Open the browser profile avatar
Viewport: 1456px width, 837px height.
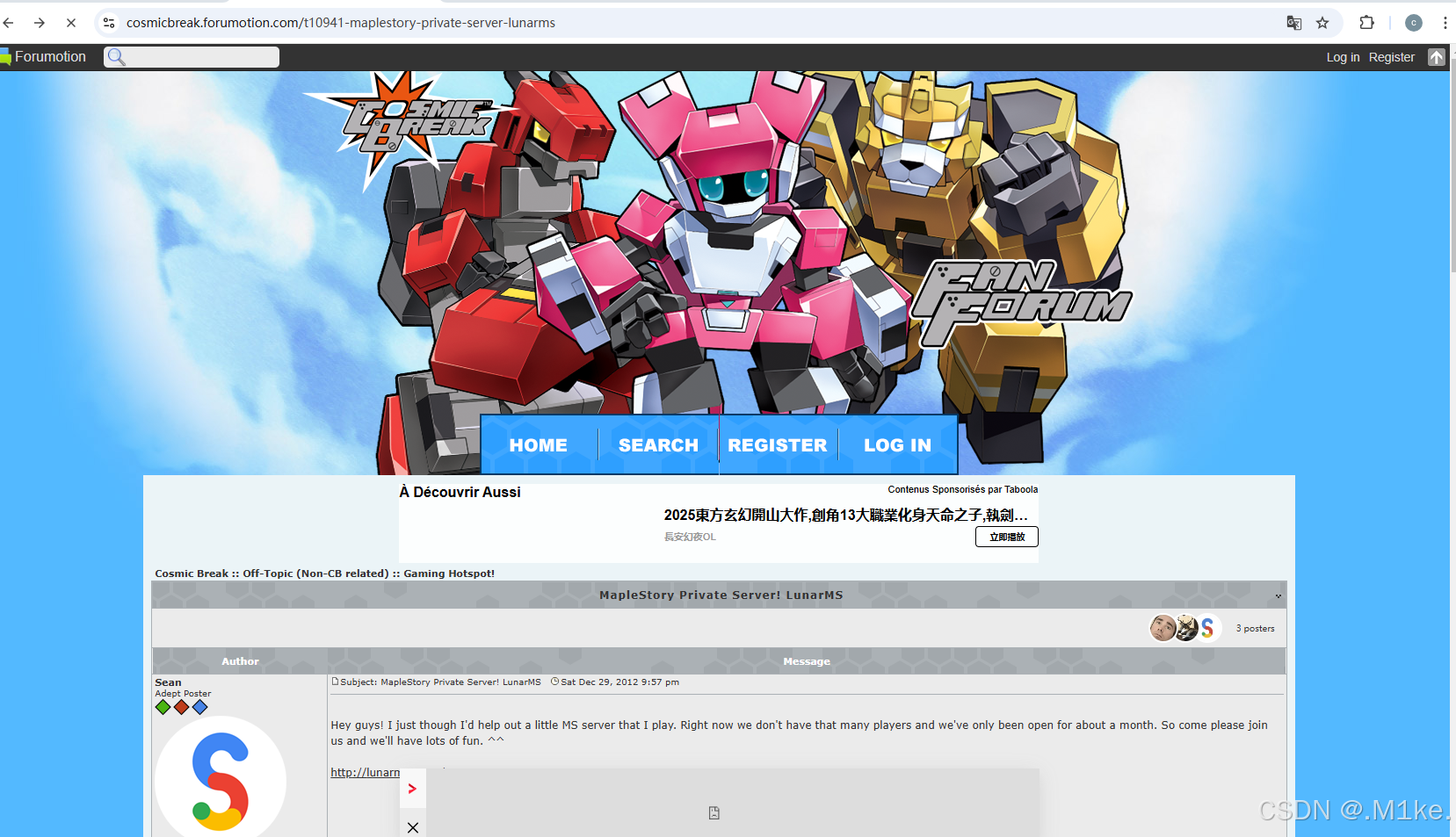(x=1414, y=23)
